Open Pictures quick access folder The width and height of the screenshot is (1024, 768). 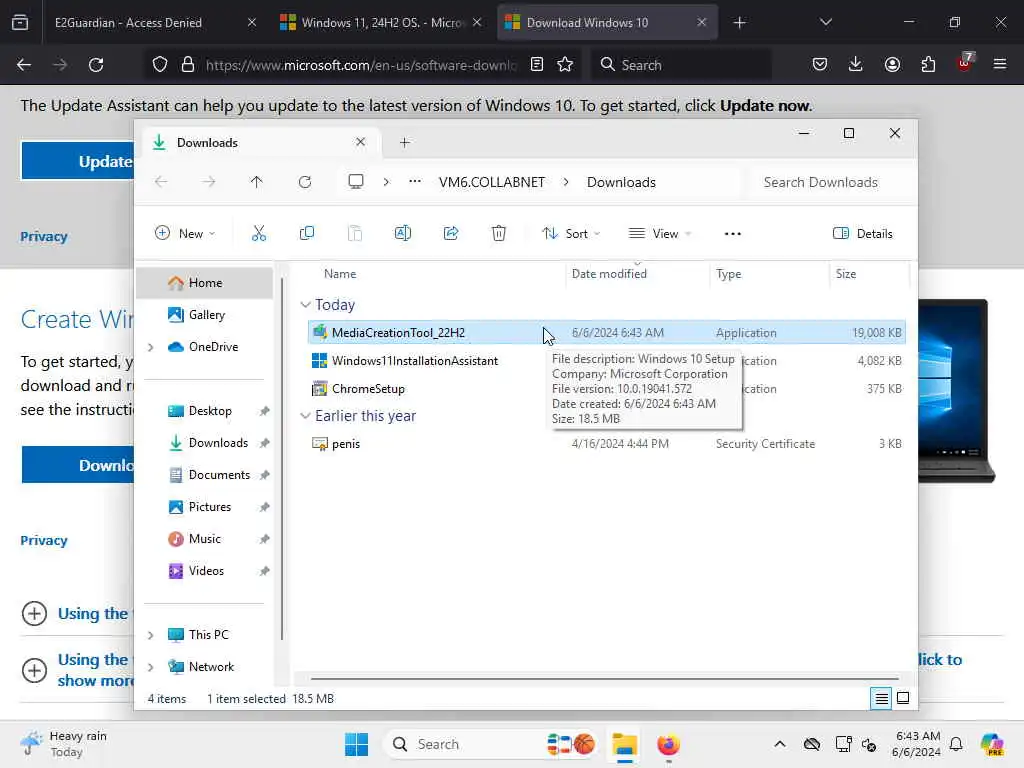[x=204, y=507]
